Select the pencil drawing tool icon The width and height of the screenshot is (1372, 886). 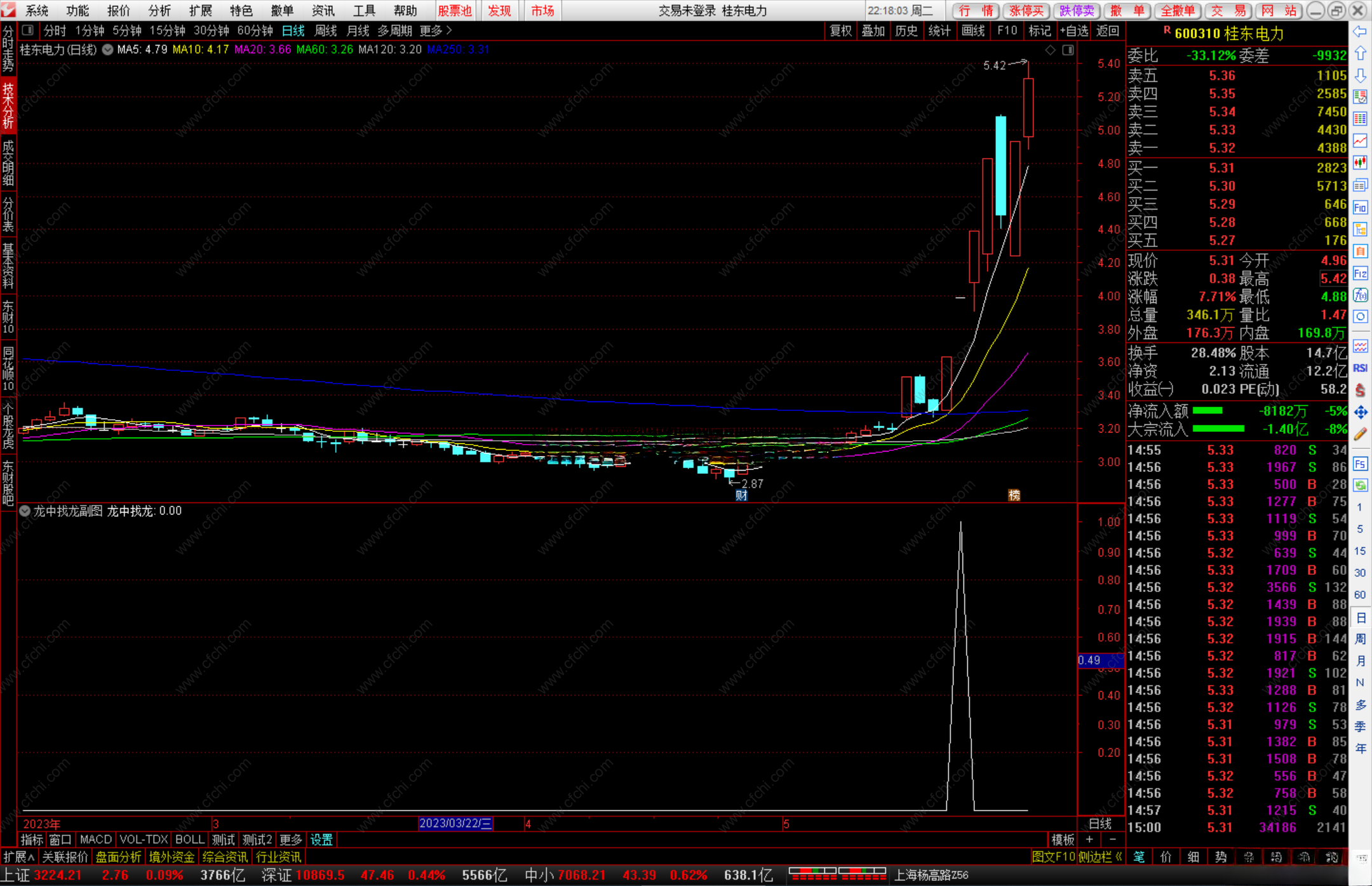[x=1360, y=434]
